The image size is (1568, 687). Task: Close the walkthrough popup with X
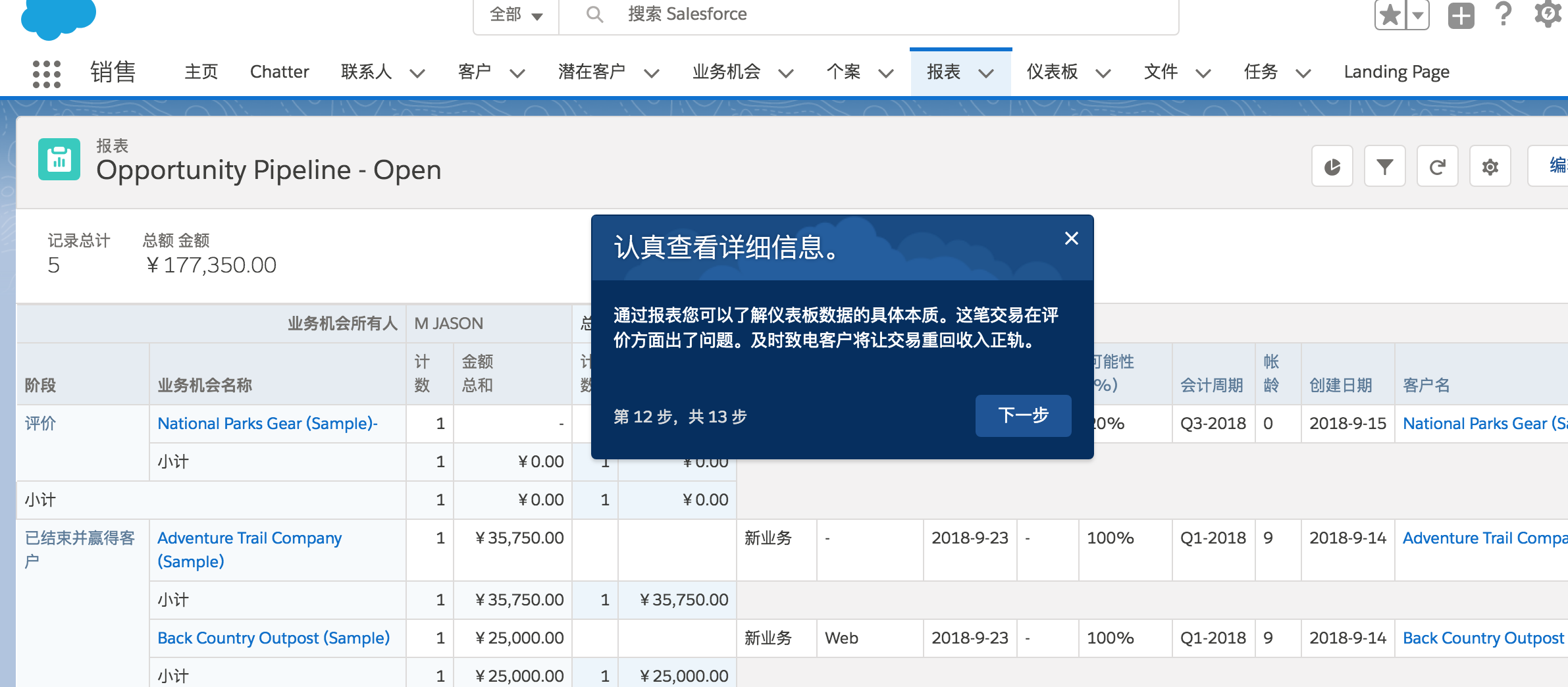[1071, 238]
